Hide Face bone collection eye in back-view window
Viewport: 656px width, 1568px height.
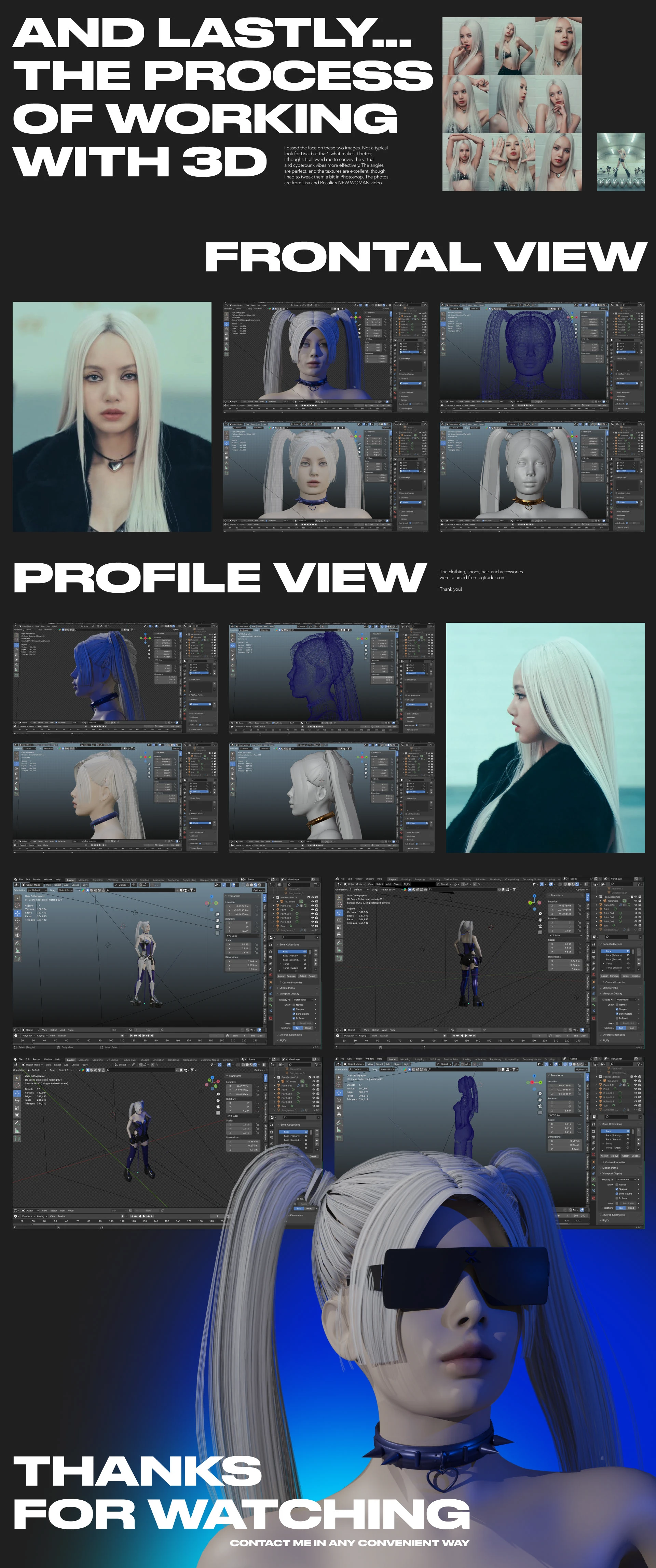[x=628, y=951]
